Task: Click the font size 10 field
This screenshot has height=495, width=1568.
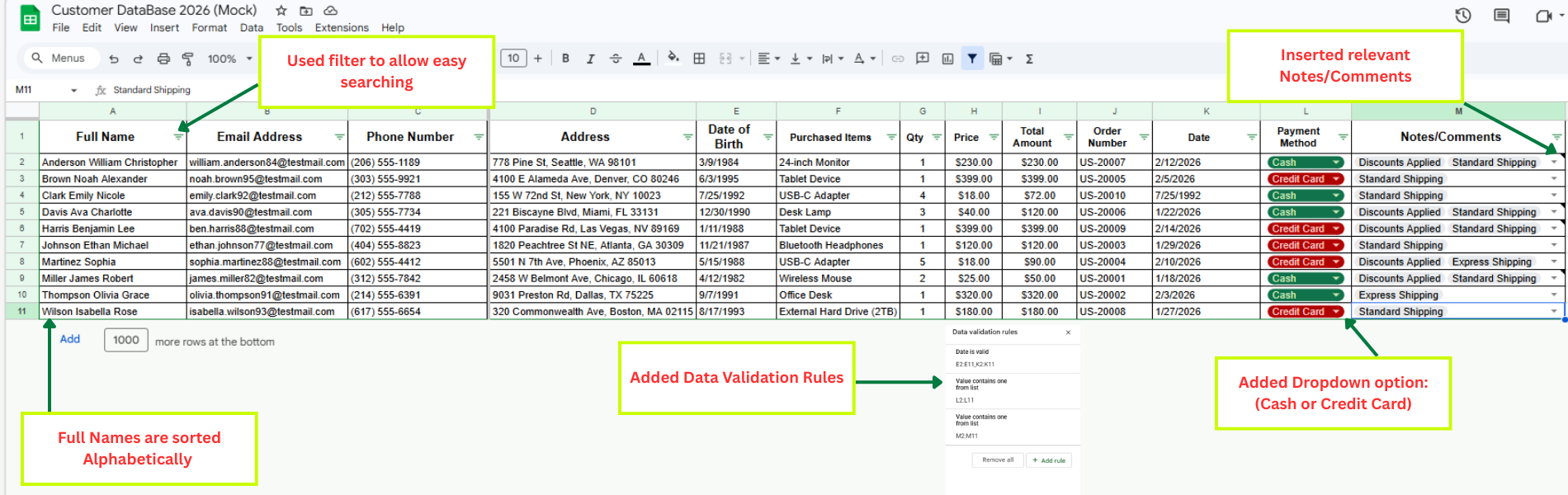Action: 513,59
